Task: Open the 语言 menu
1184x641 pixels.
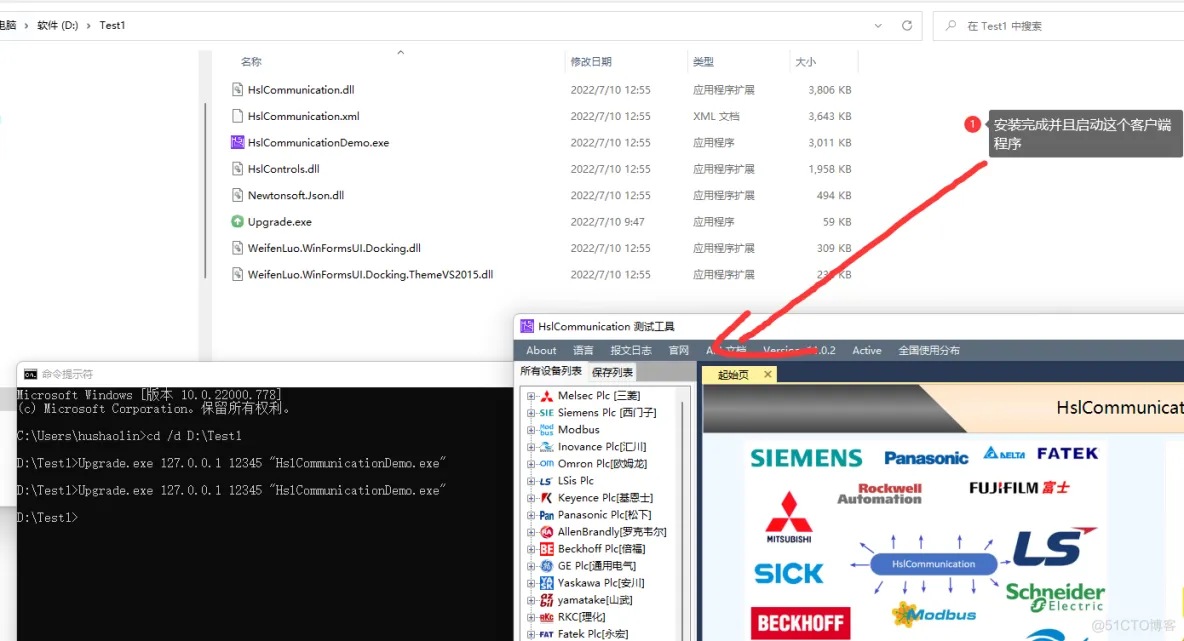Action: [583, 350]
